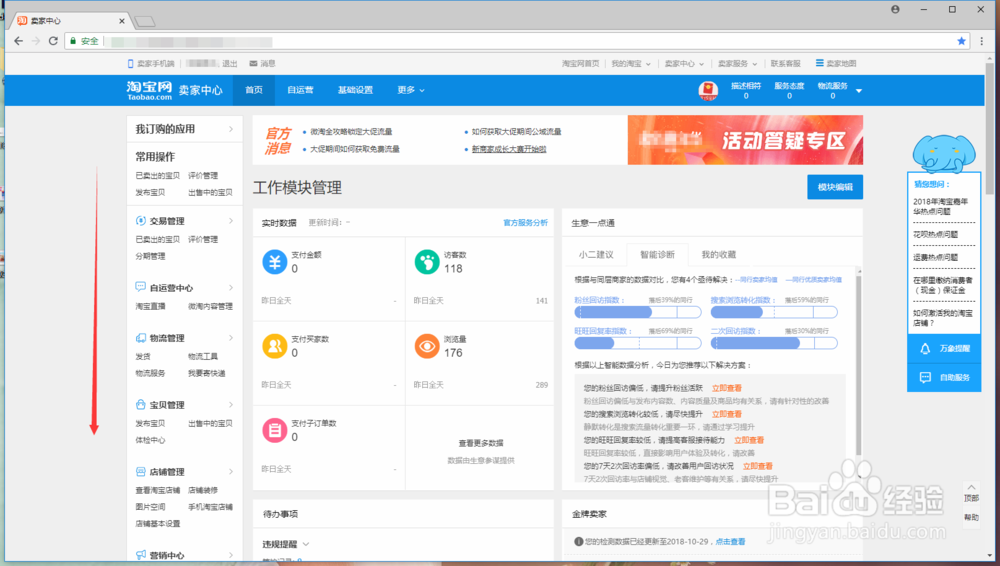
Task: Click the 活动答疑专区 banner
Action: click(x=745, y=140)
